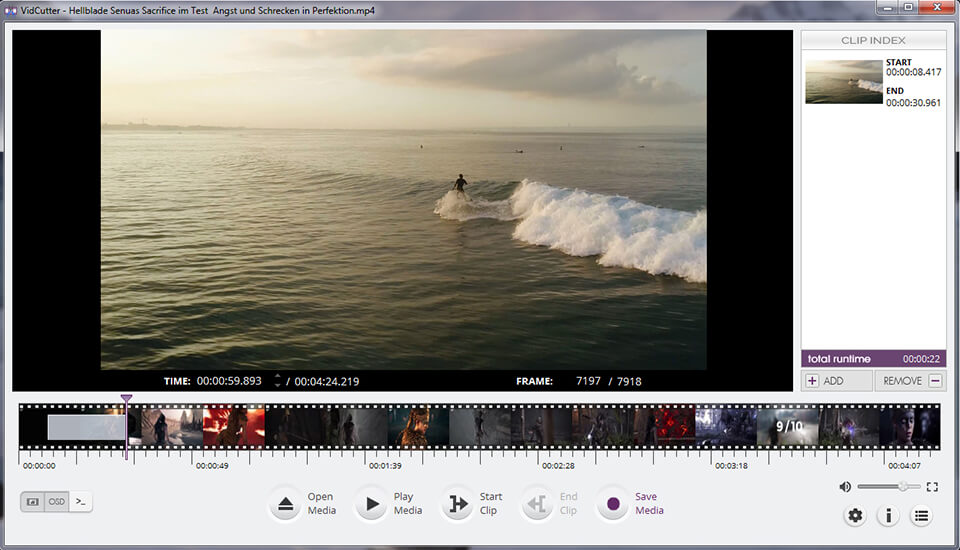Toggle the console output button
The width and height of the screenshot is (960, 550).
(x=81, y=502)
